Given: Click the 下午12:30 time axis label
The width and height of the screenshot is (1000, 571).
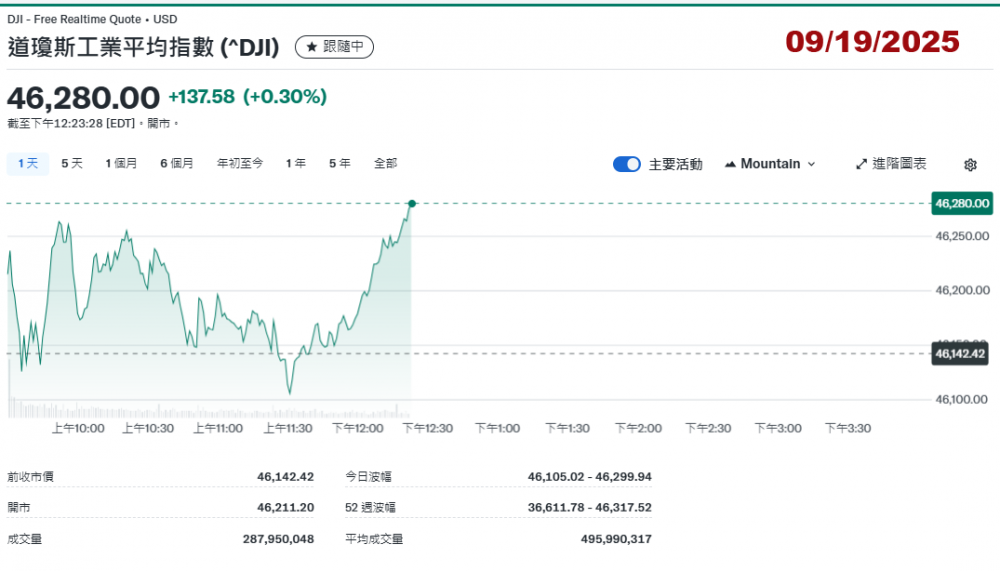Looking at the screenshot, I should 427,428.
